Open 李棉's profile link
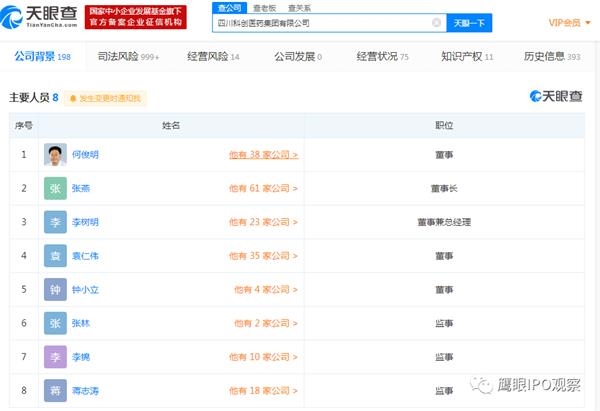 tap(81, 357)
